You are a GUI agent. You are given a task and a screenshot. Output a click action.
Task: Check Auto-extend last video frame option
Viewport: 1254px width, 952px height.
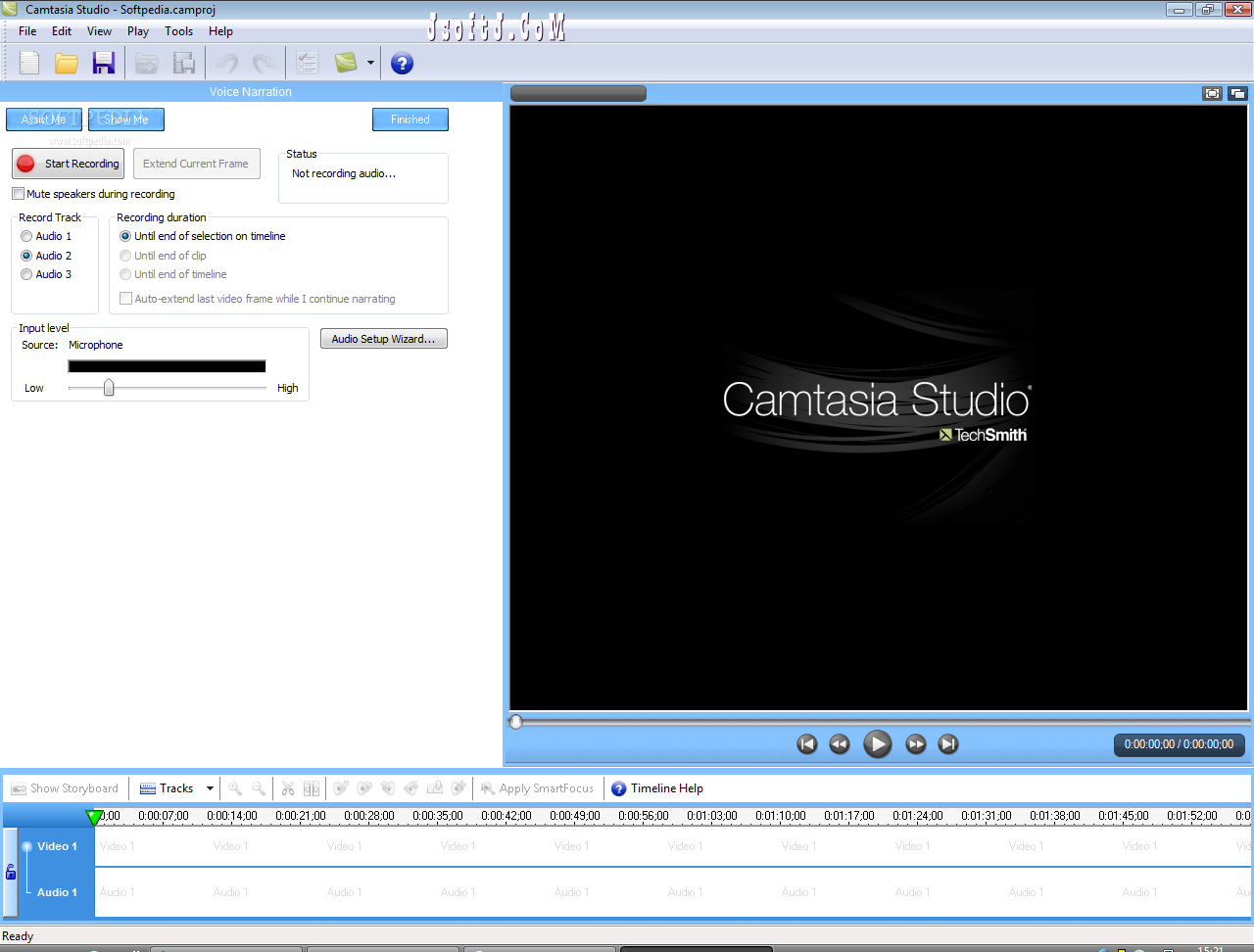(258, 299)
